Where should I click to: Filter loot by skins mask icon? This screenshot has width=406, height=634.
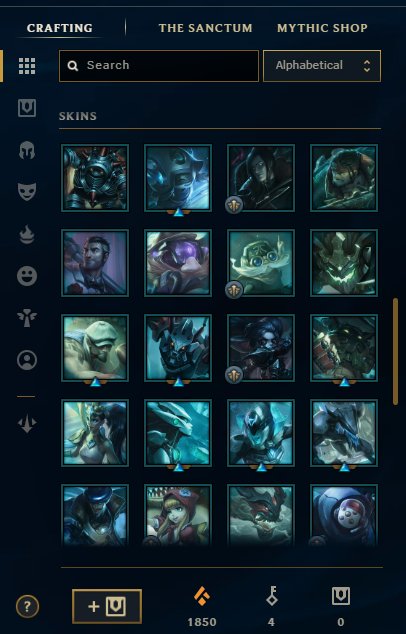27,192
